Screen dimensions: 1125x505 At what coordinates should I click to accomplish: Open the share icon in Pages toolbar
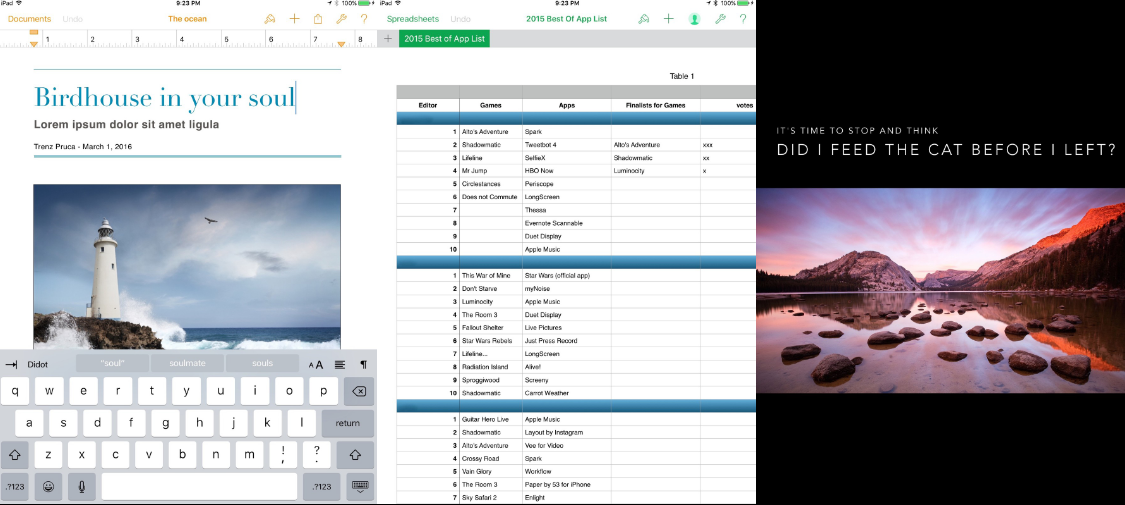pyautogui.click(x=318, y=19)
